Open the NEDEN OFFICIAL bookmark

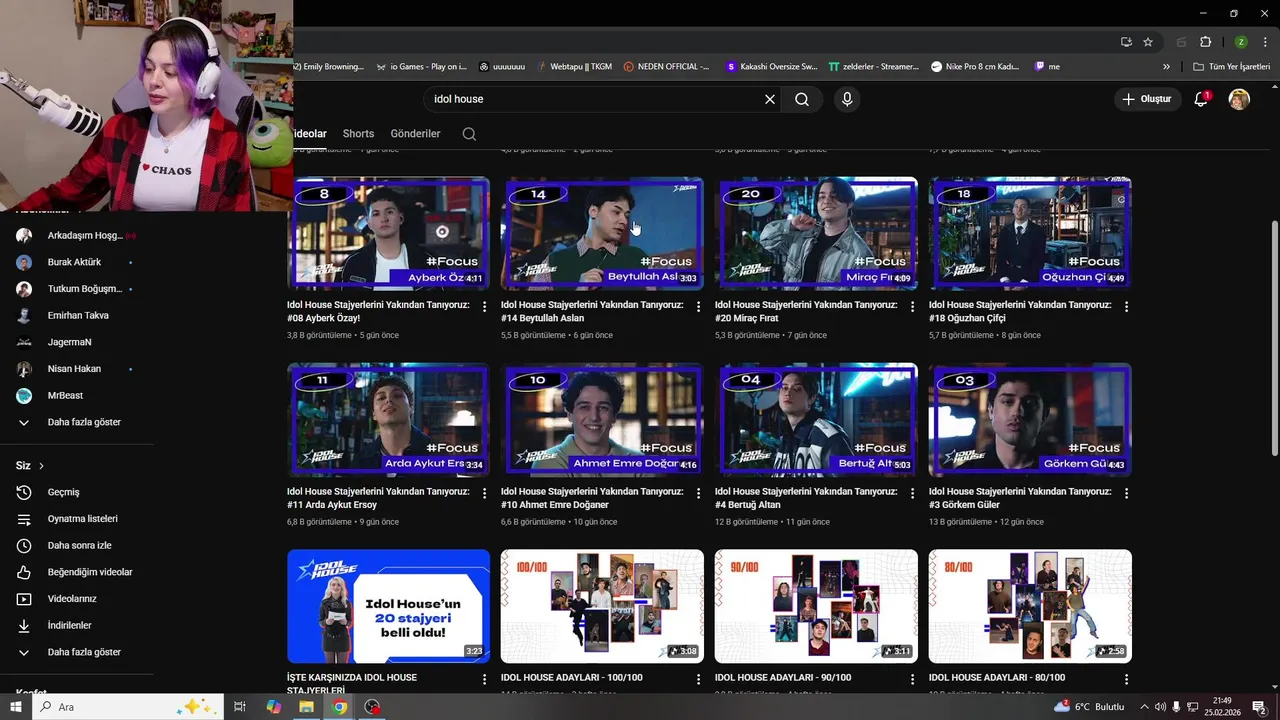(666, 67)
